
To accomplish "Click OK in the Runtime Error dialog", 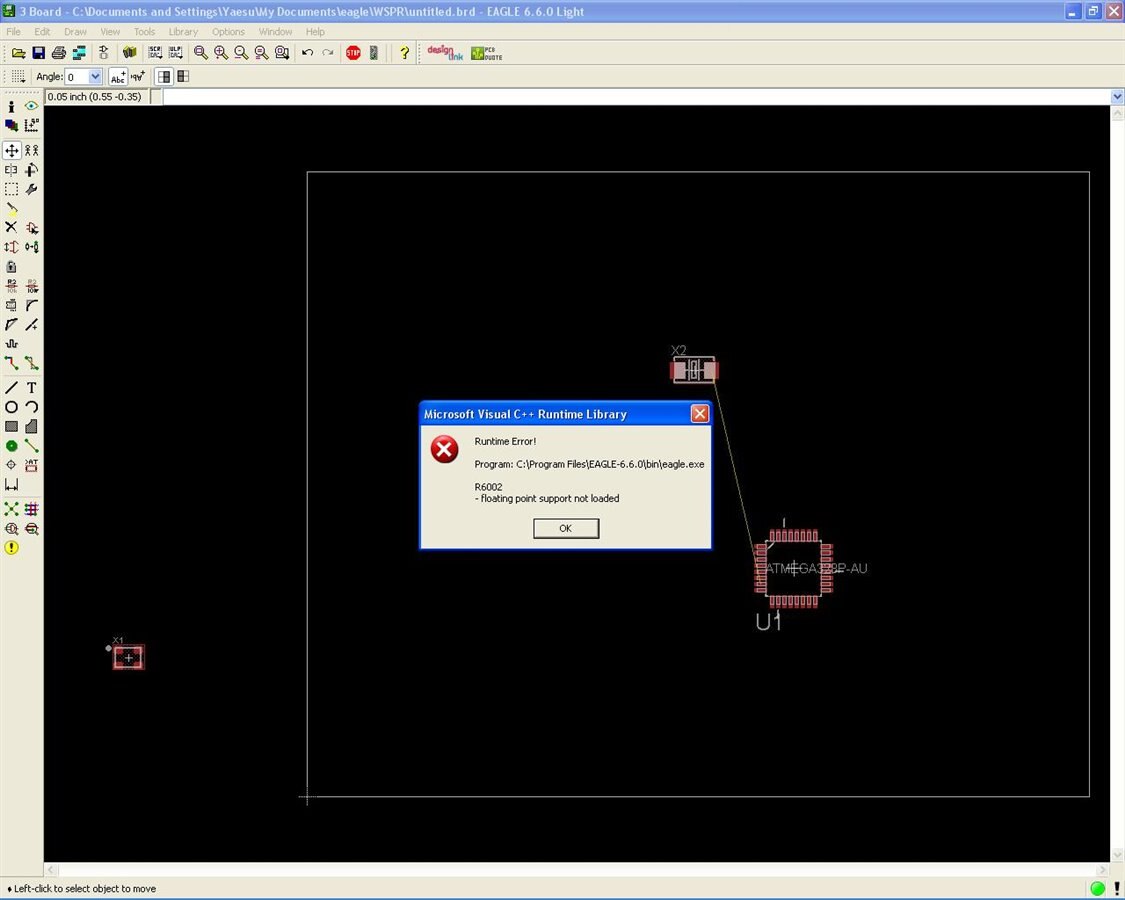I will tap(565, 528).
